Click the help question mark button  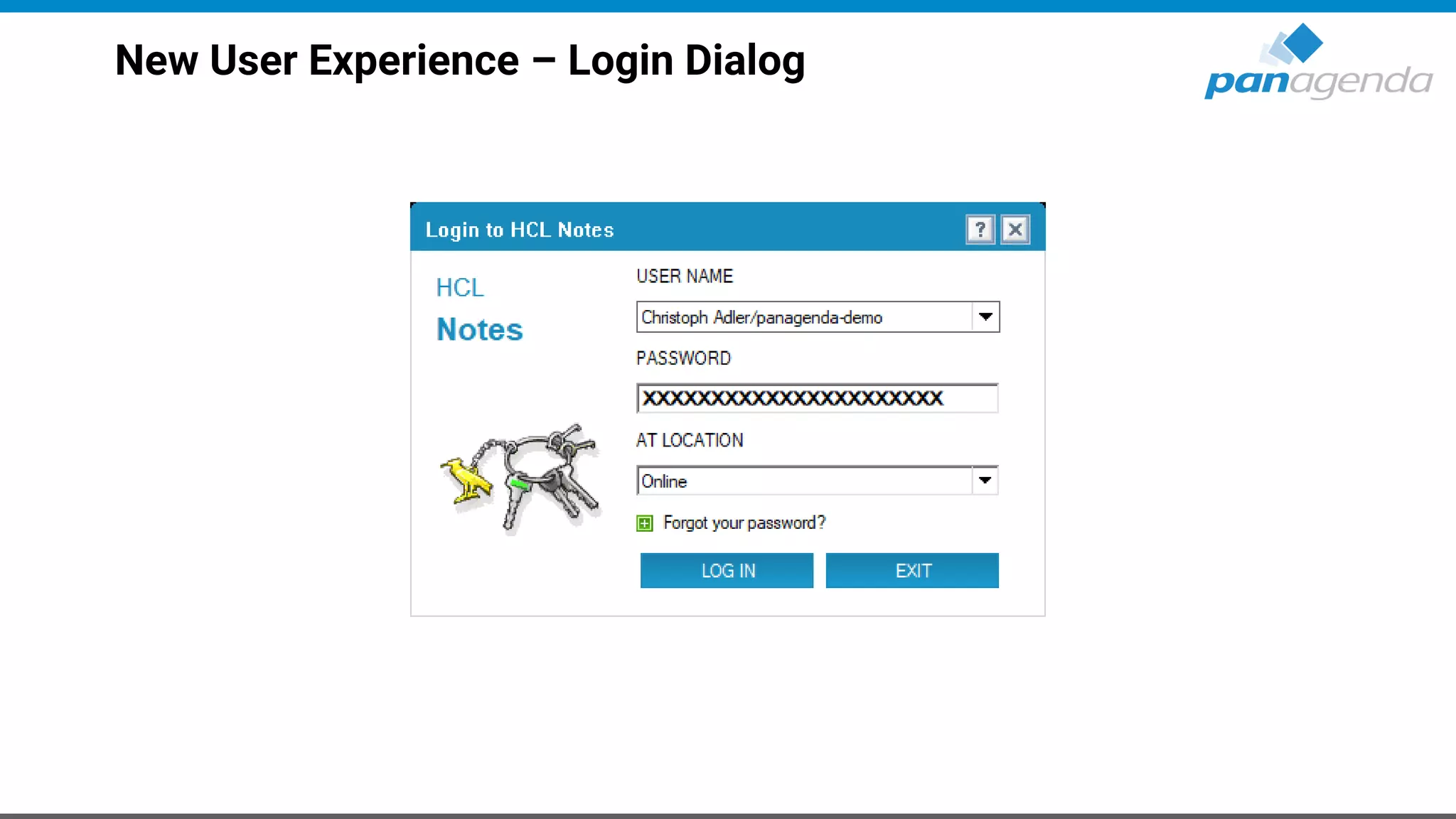980,230
